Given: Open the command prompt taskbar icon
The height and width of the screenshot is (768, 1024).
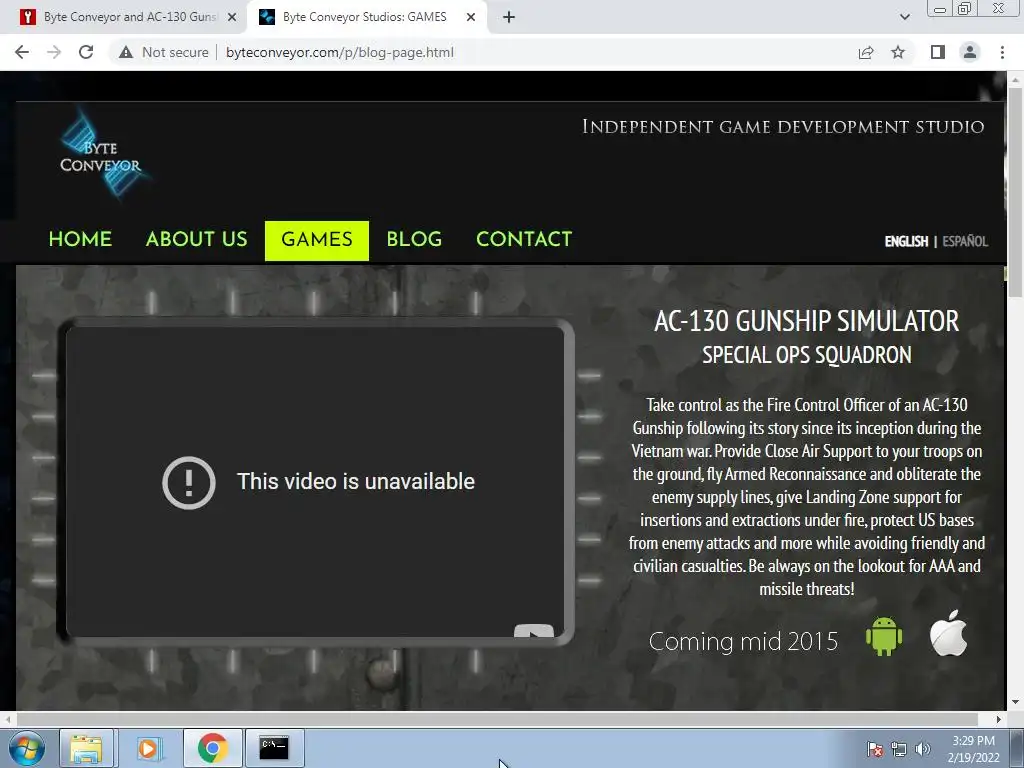Looking at the screenshot, I should 274,748.
